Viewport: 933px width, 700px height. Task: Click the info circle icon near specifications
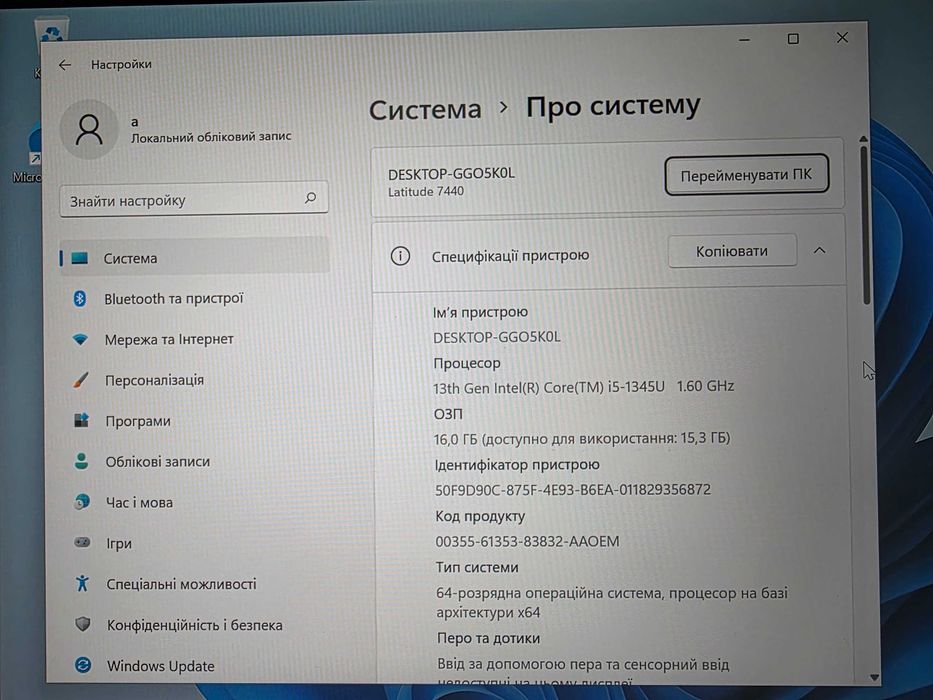400,256
